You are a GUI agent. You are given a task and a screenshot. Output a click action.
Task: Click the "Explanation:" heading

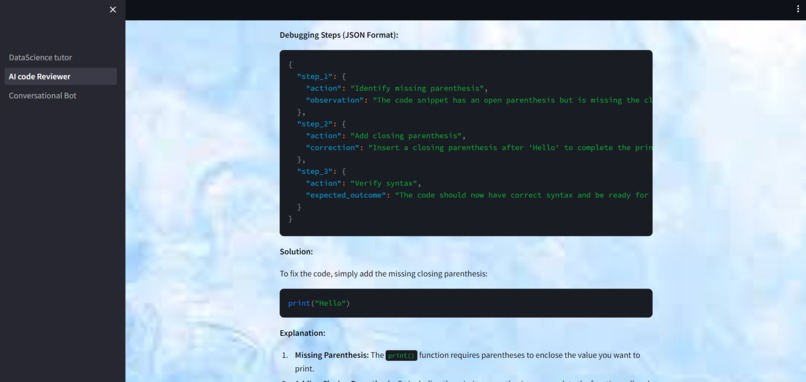tap(302, 333)
